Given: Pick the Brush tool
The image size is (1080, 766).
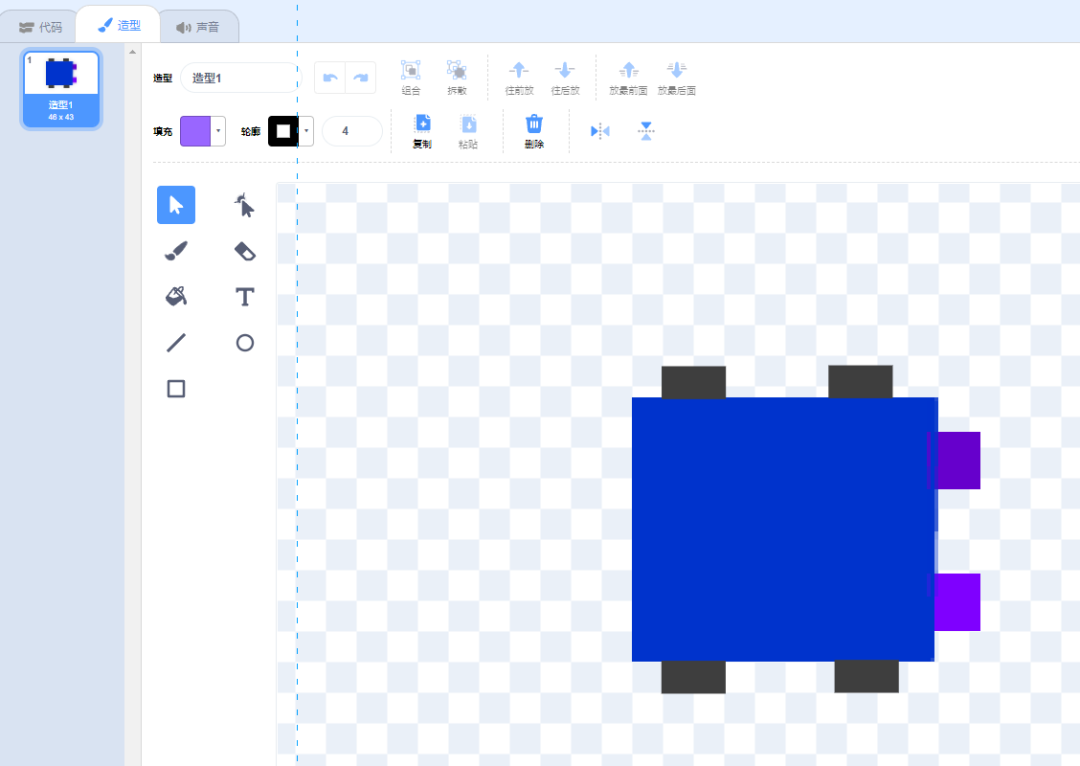Looking at the screenshot, I should (176, 251).
